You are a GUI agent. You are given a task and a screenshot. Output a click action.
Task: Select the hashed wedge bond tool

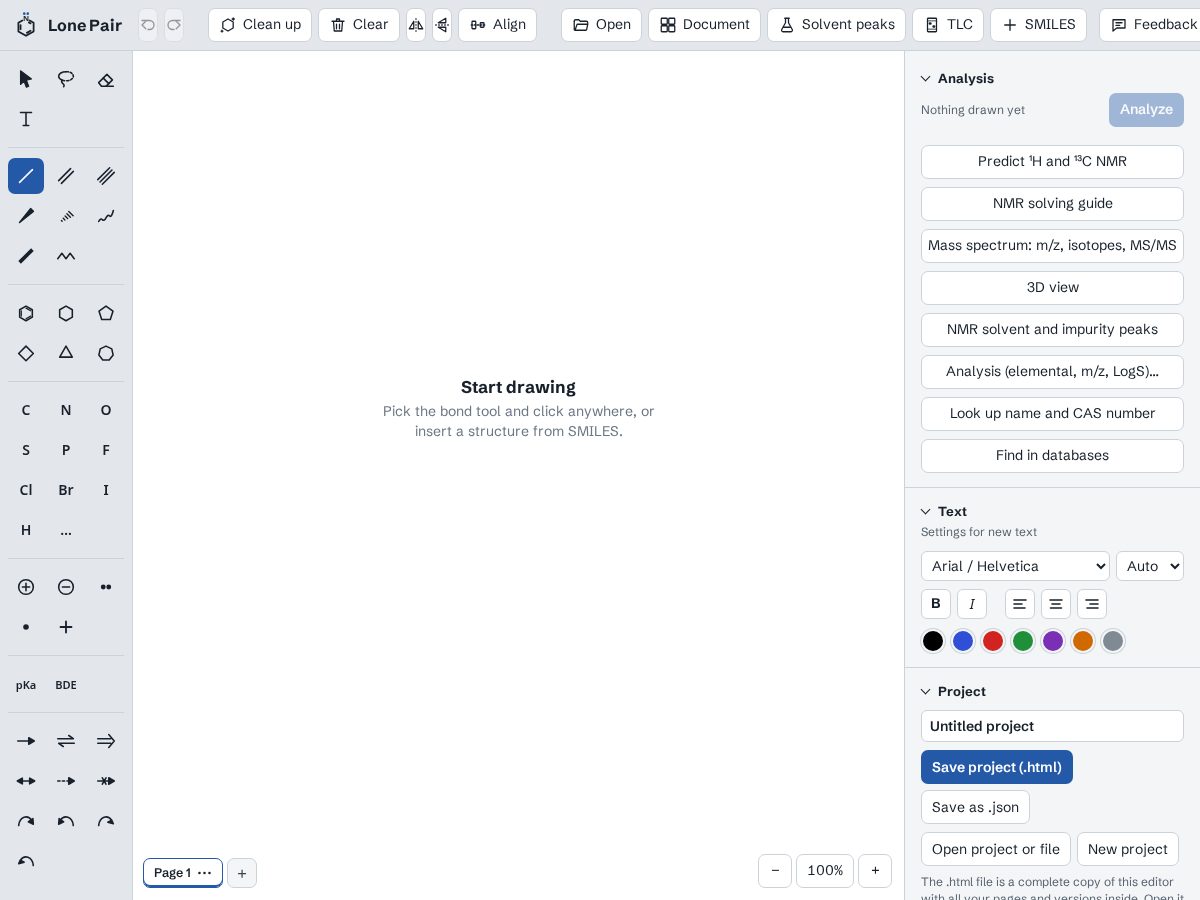tap(66, 216)
